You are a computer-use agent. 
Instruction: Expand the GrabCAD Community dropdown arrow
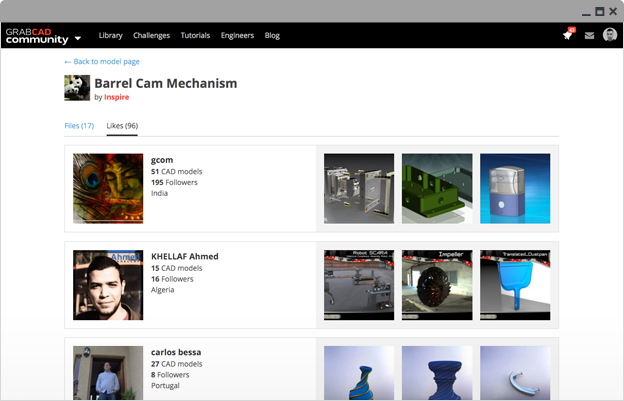[x=78, y=38]
